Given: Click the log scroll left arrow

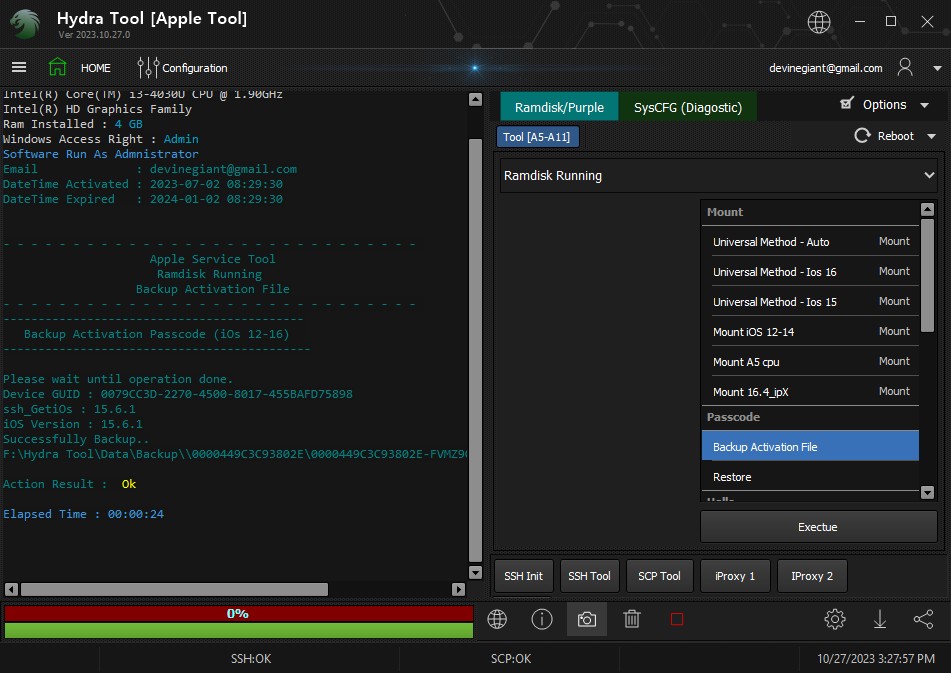Looking at the screenshot, I should 12,589.
